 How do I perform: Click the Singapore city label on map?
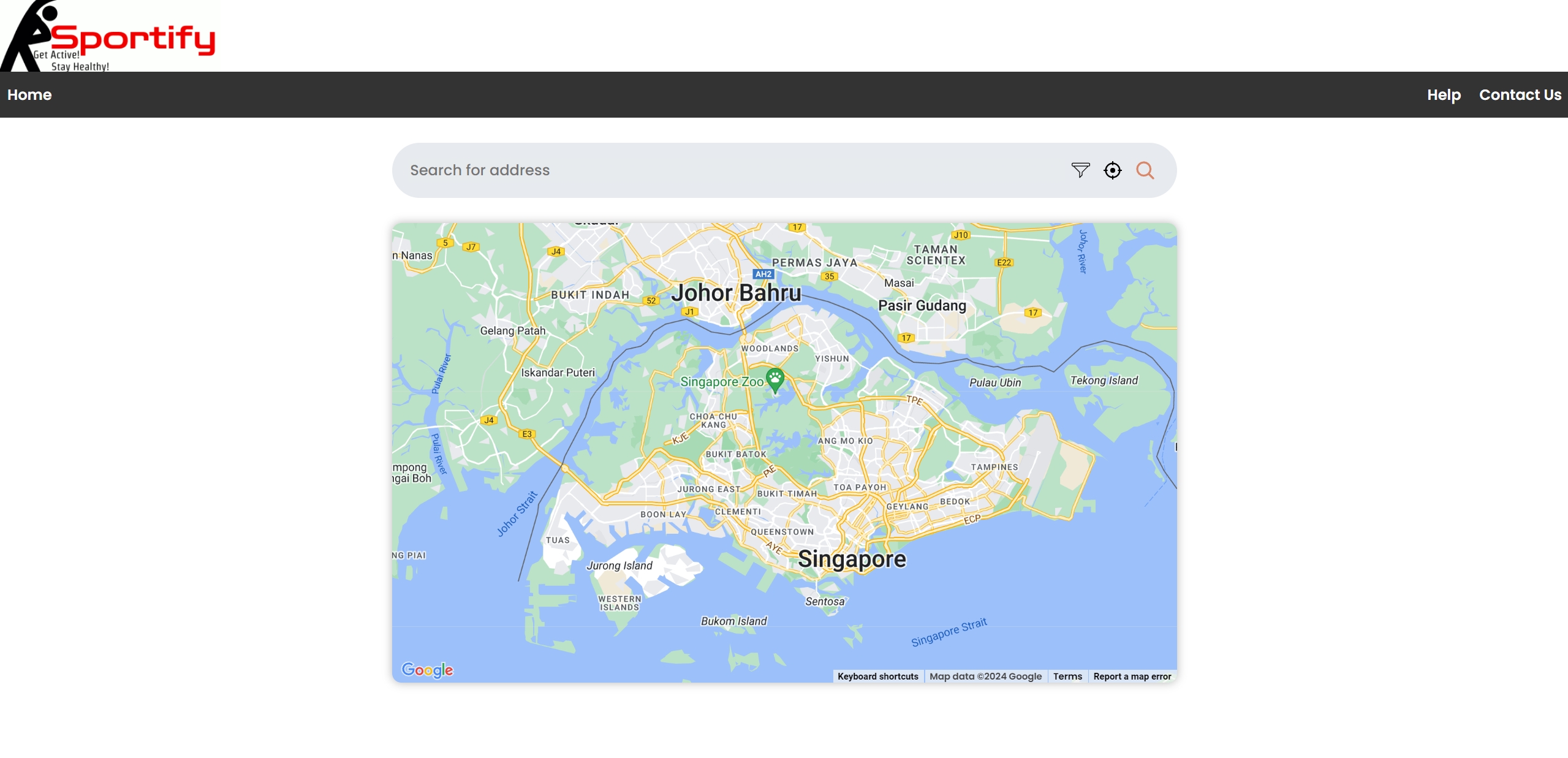pos(852,559)
